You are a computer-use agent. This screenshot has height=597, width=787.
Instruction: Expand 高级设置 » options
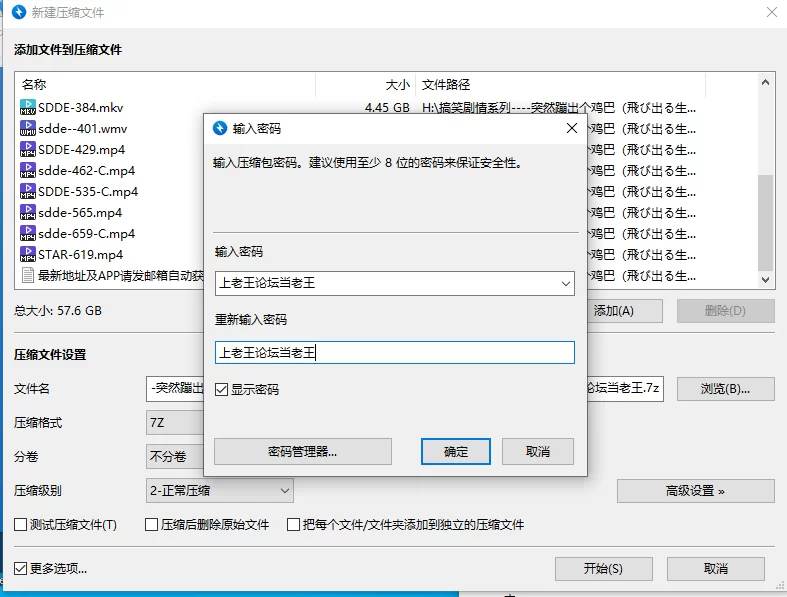(696, 491)
